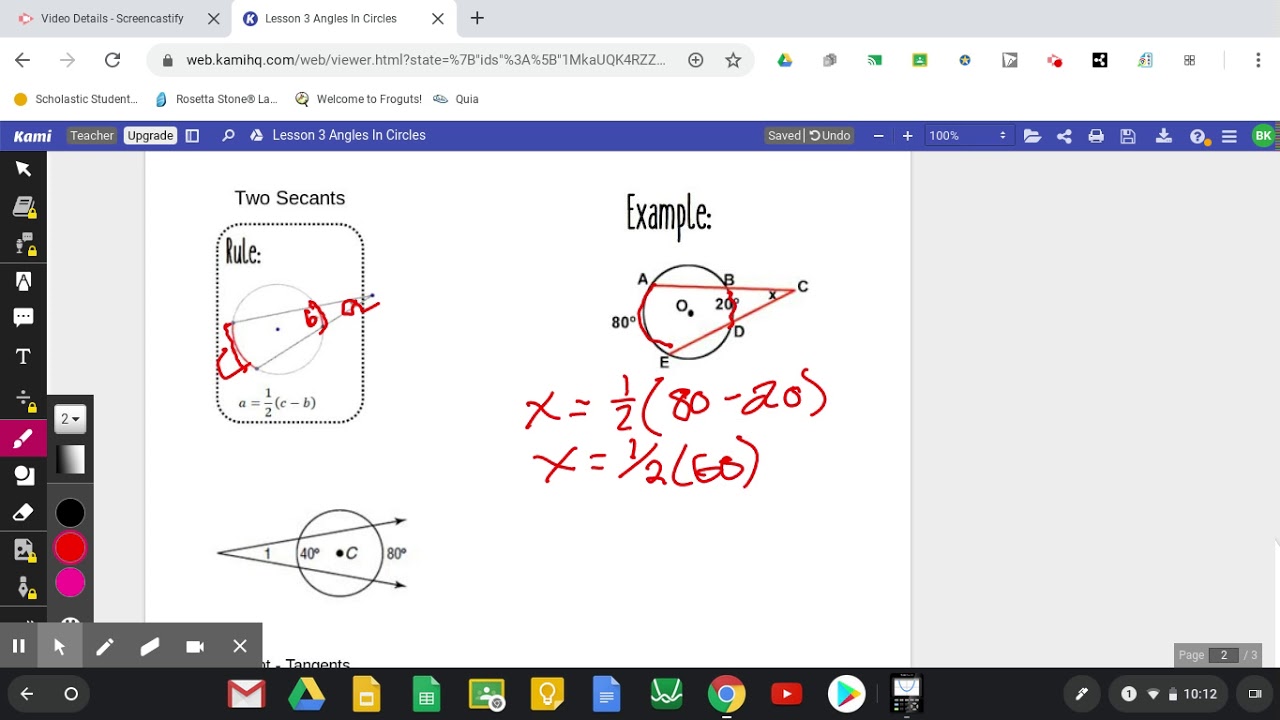The height and width of the screenshot is (720, 1280).
Task: Open YouTube from the shelf
Action: pyautogui.click(x=787, y=694)
